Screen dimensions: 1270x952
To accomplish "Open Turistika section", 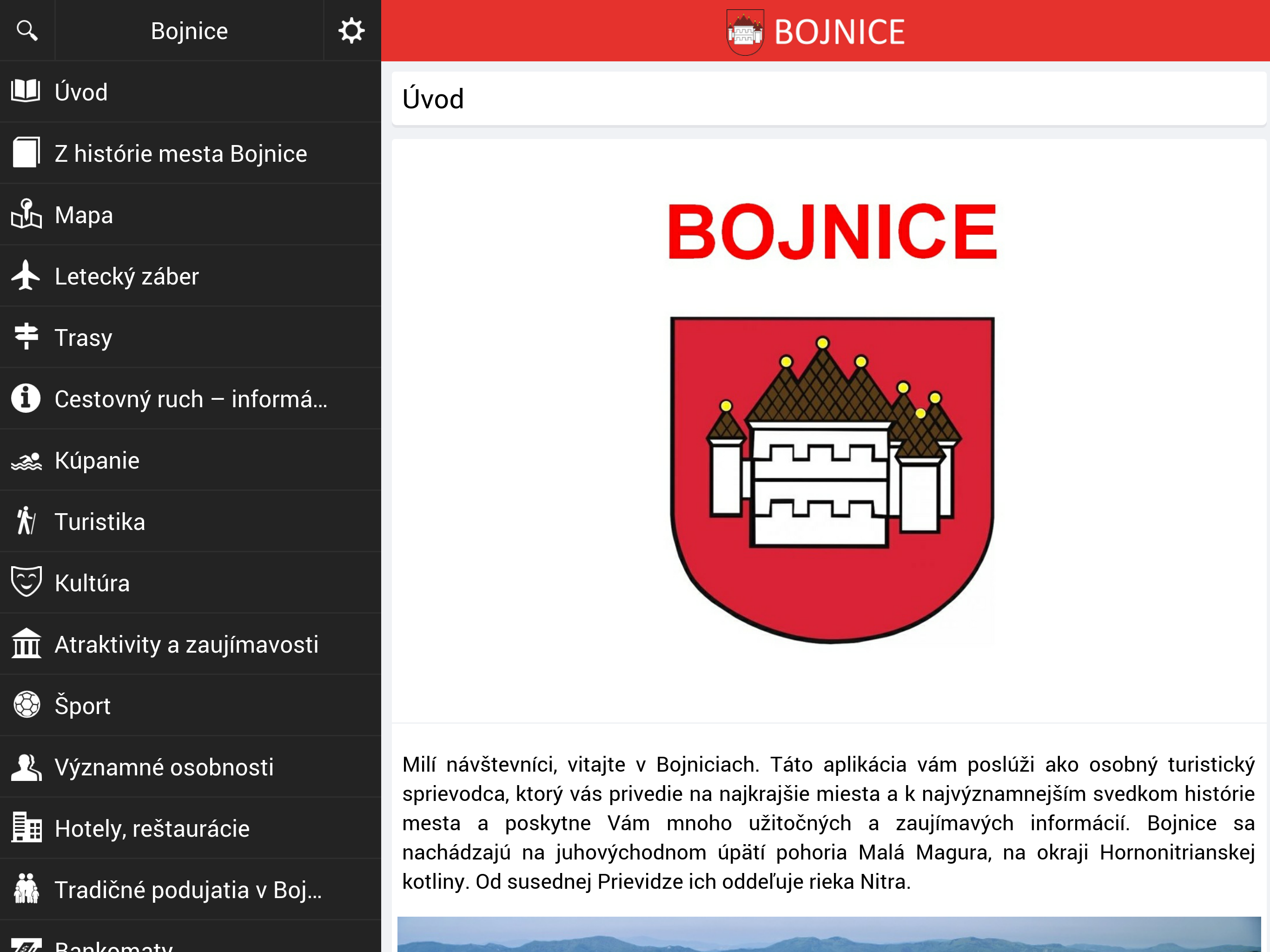I will pyautogui.click(x=191, y=522).
